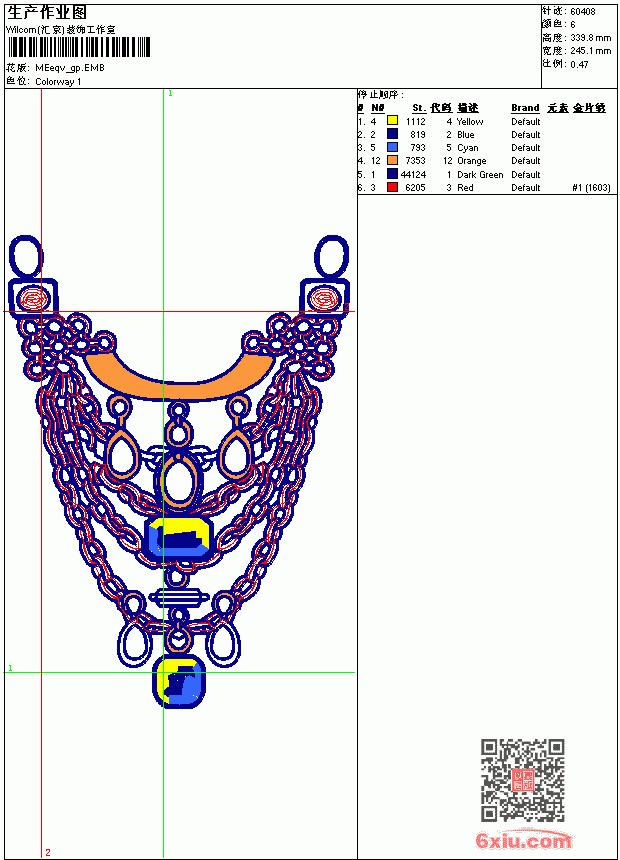Click the Colorway 1 label
This screenshot has width=620, height=860.
(x=58, y=82)
